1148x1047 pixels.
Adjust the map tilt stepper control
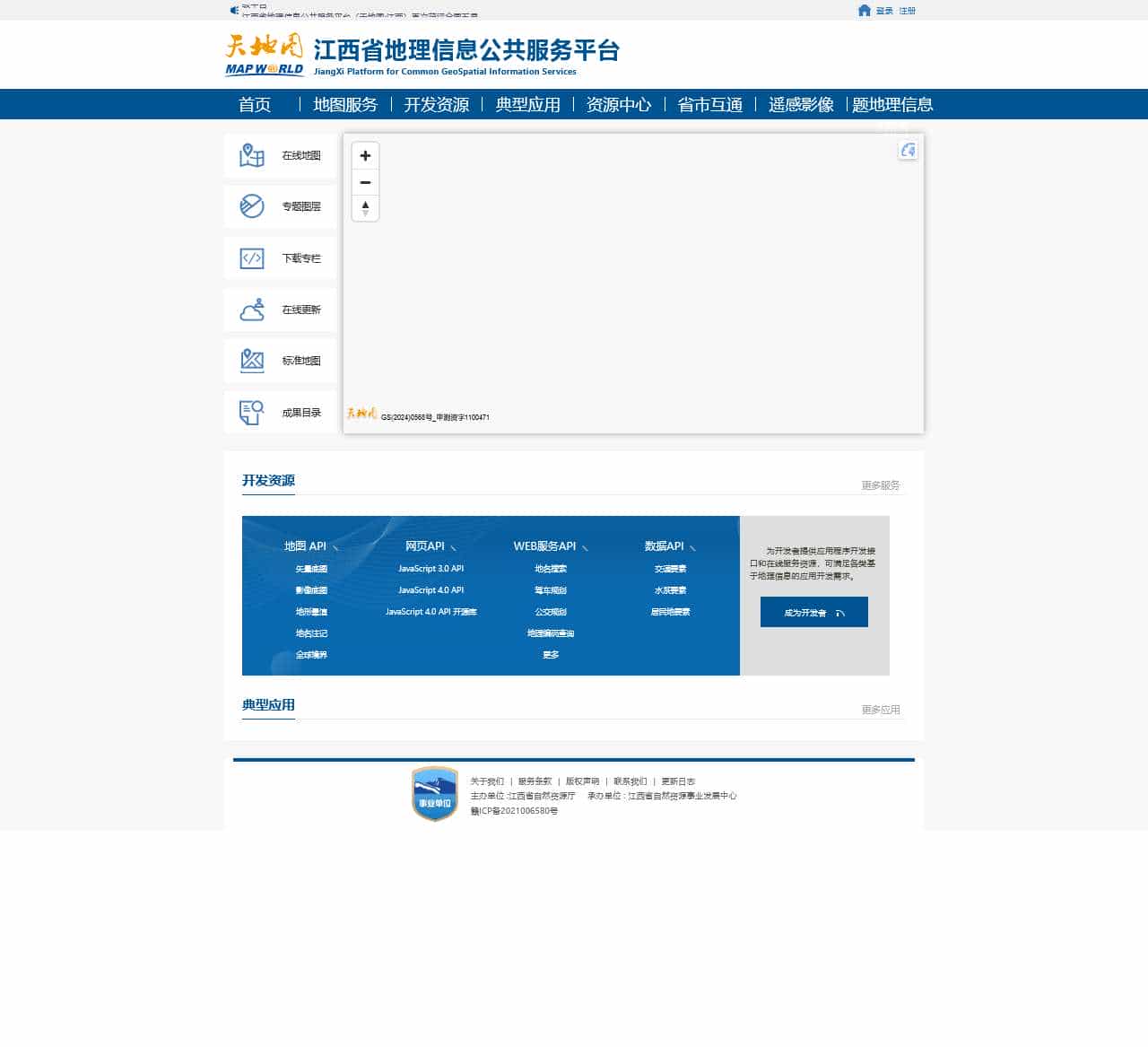[365, 208]
